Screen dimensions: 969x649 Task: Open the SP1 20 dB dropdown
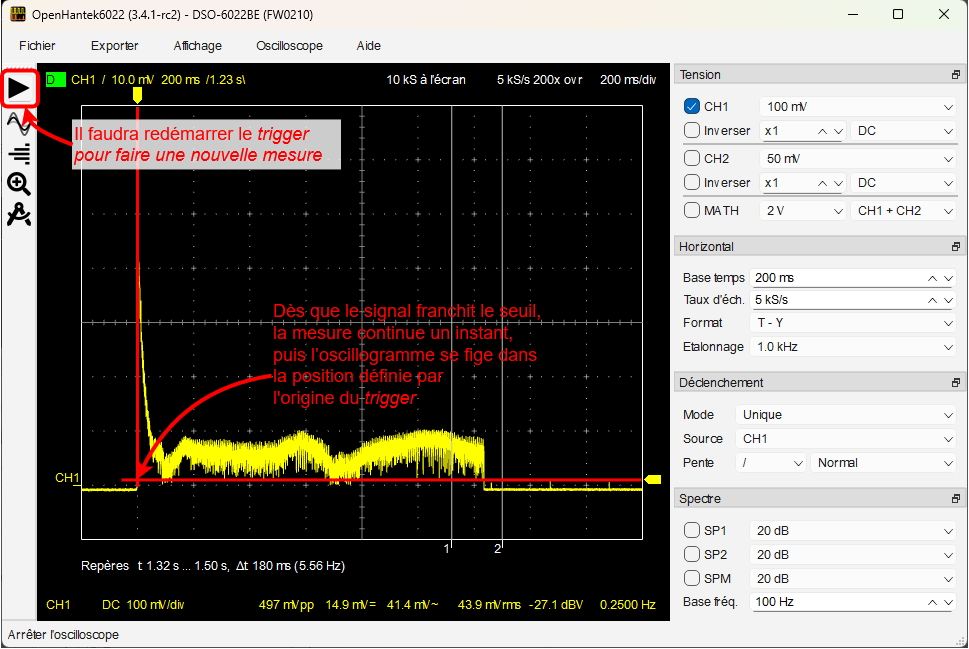coord(853,531)
